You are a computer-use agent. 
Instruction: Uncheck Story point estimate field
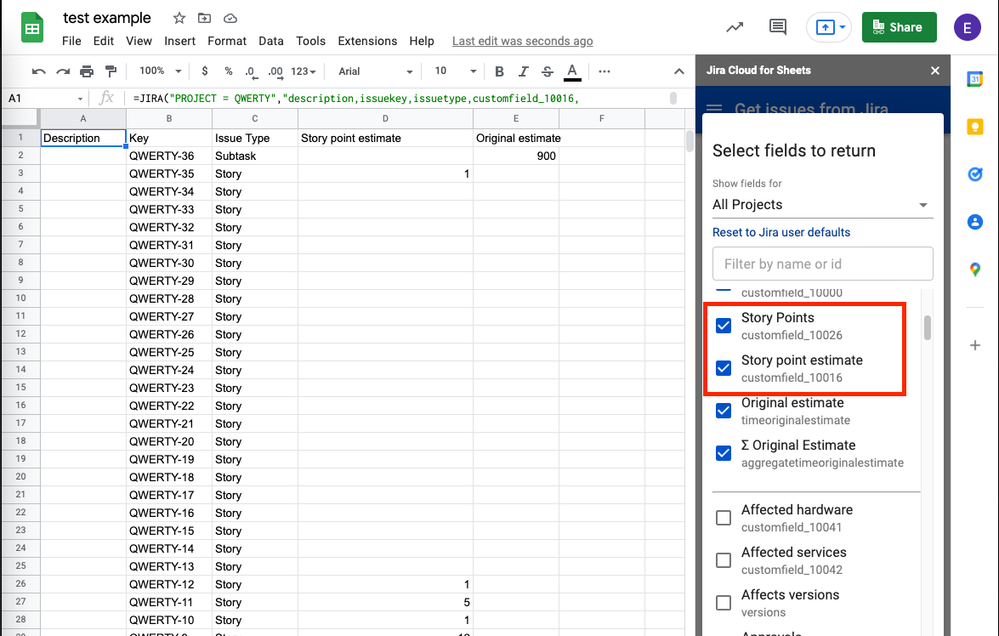[x=723, y=368]
